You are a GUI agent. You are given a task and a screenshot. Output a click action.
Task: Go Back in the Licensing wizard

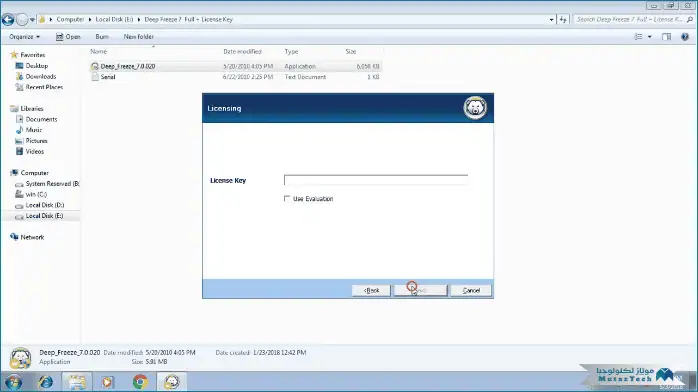point(371,291)
